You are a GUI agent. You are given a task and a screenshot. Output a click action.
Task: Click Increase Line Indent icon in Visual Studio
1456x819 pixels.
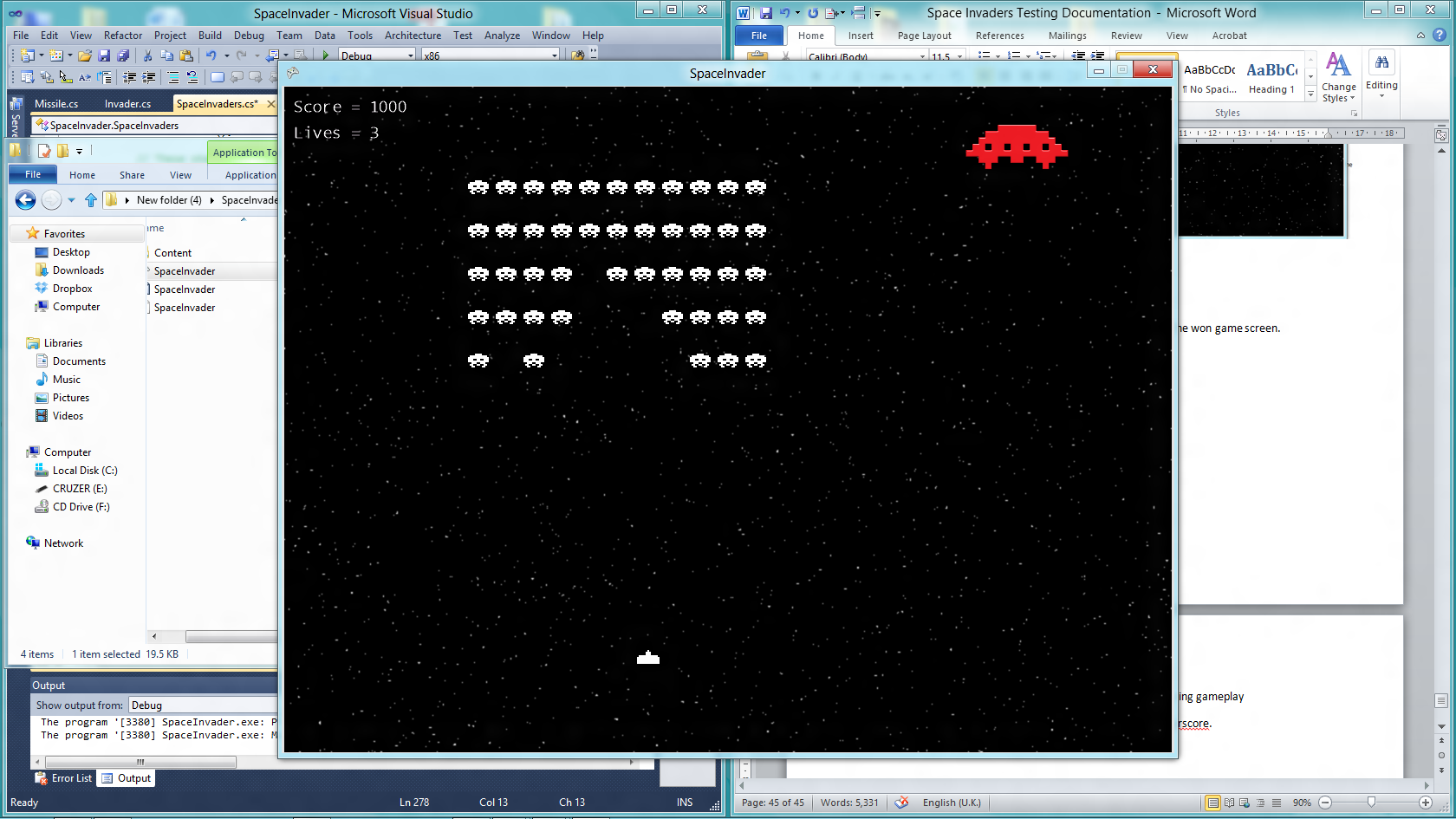(x=148, y=77)
